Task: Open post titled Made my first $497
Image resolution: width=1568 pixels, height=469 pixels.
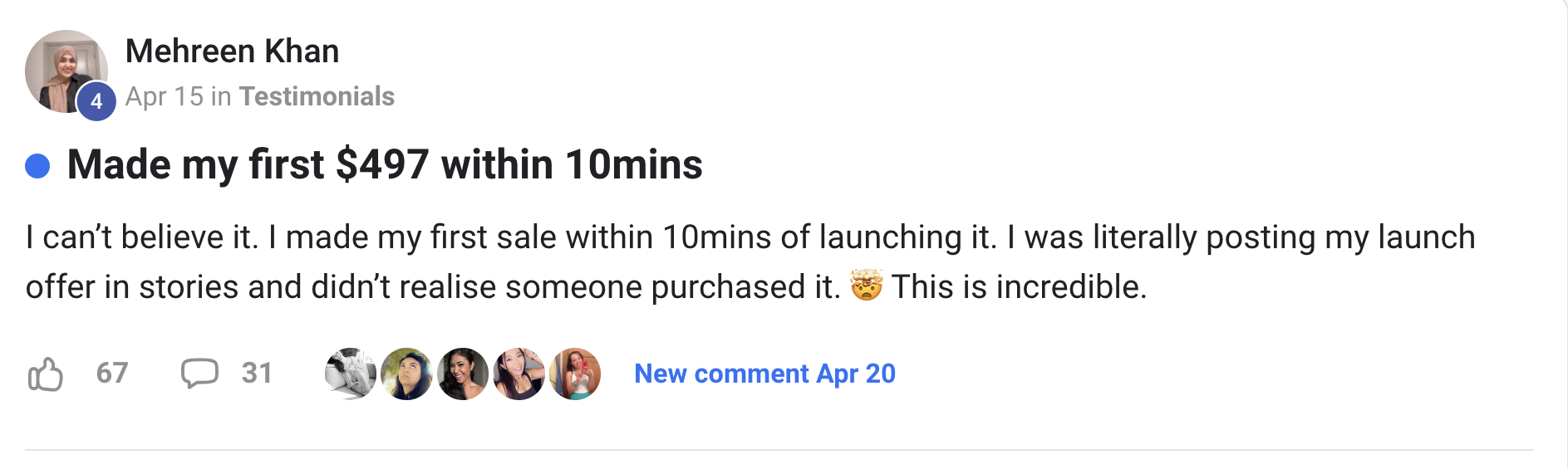Action: point(385,164)
